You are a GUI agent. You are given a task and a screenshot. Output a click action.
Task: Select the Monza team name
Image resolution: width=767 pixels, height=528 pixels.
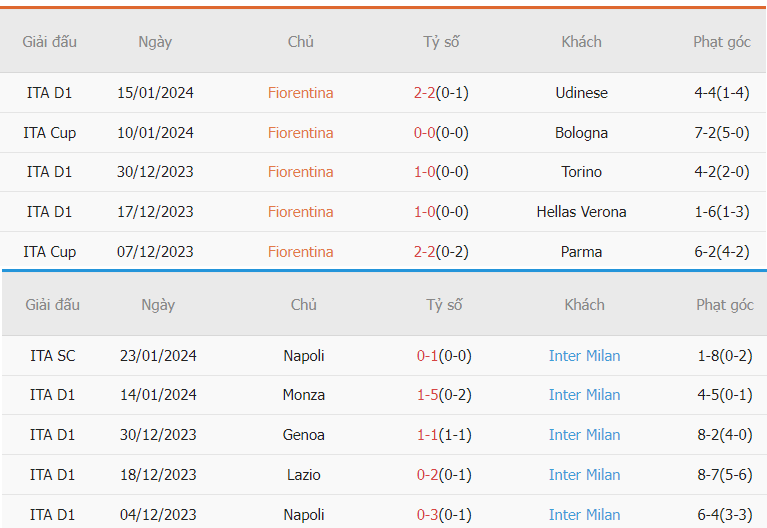[304, 395]
